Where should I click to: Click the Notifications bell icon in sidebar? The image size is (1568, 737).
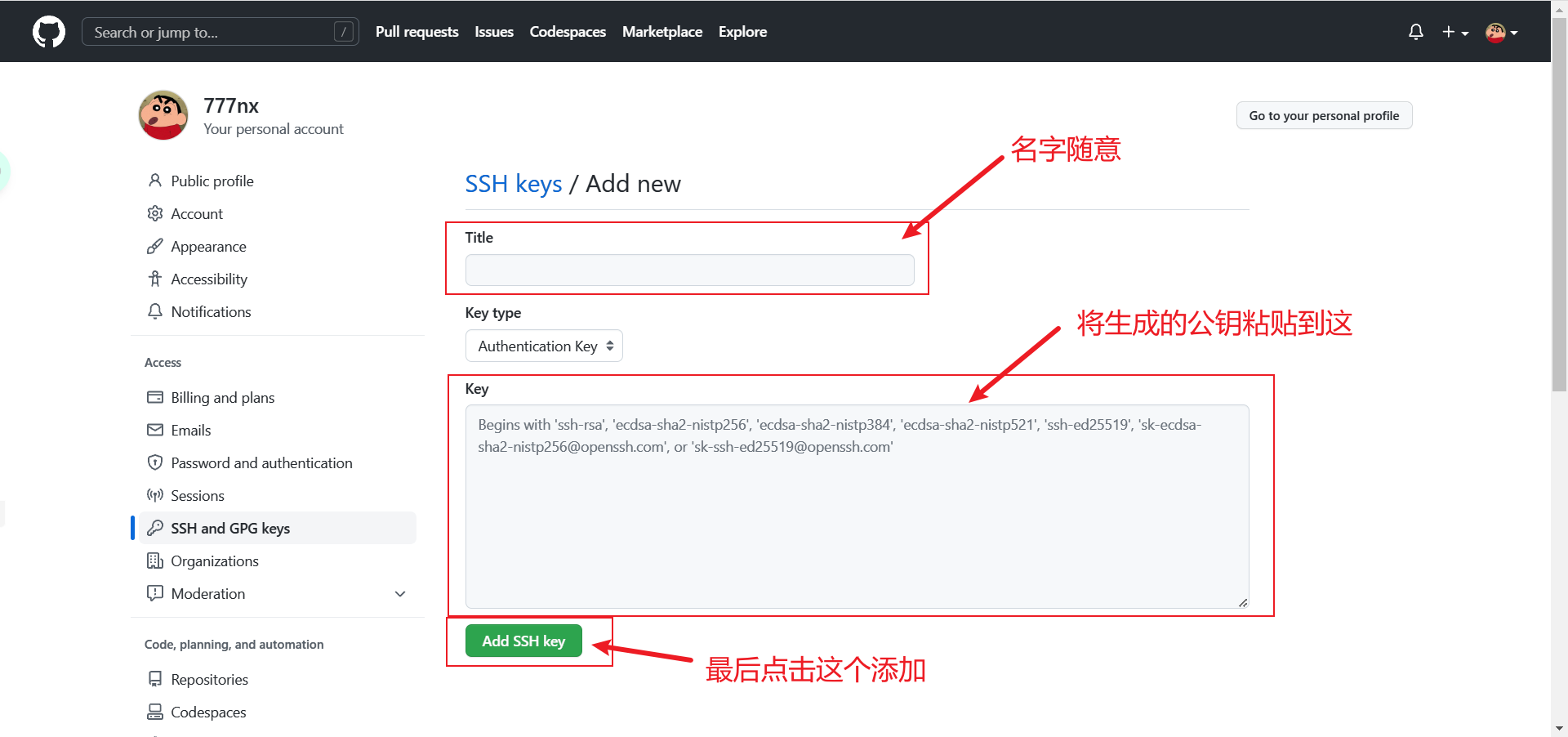(155, 311)
